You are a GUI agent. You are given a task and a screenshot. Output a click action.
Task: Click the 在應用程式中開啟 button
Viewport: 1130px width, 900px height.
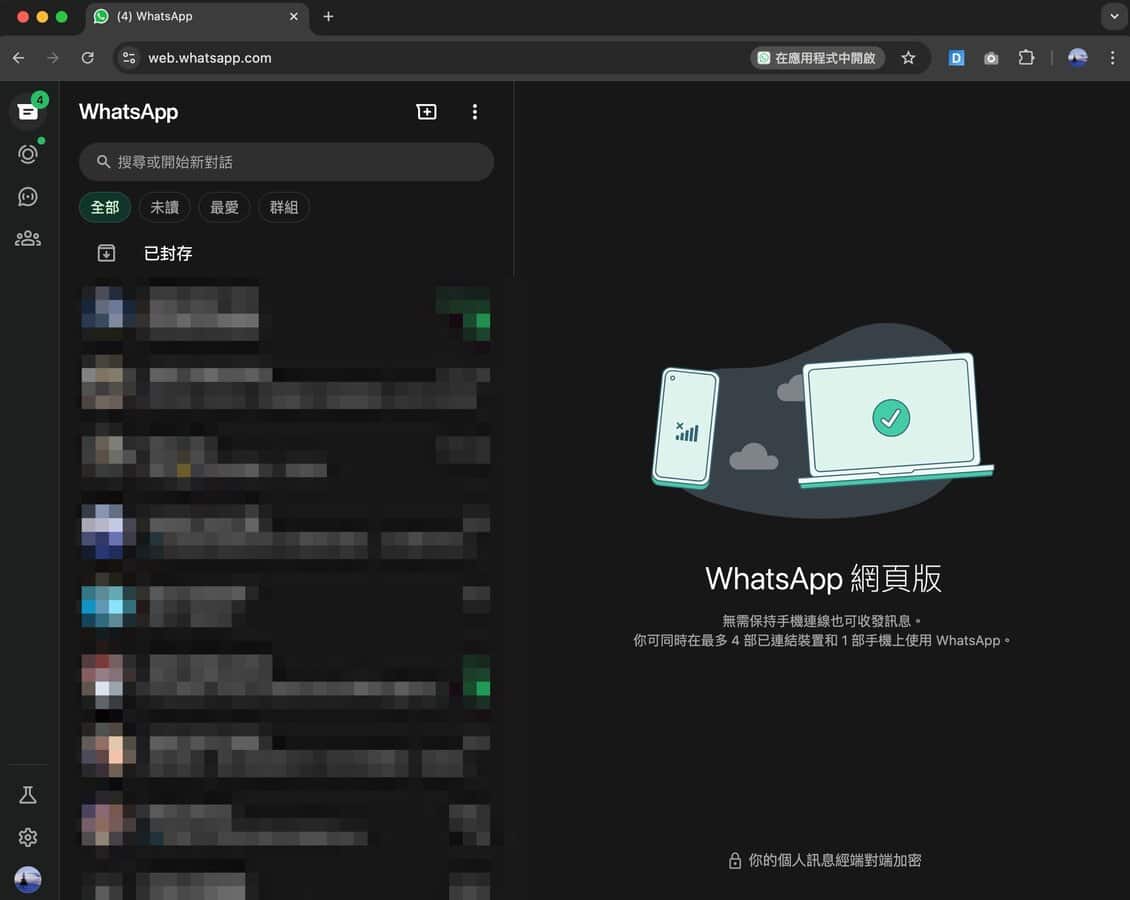pyautogui.click(x=817, y=58)
